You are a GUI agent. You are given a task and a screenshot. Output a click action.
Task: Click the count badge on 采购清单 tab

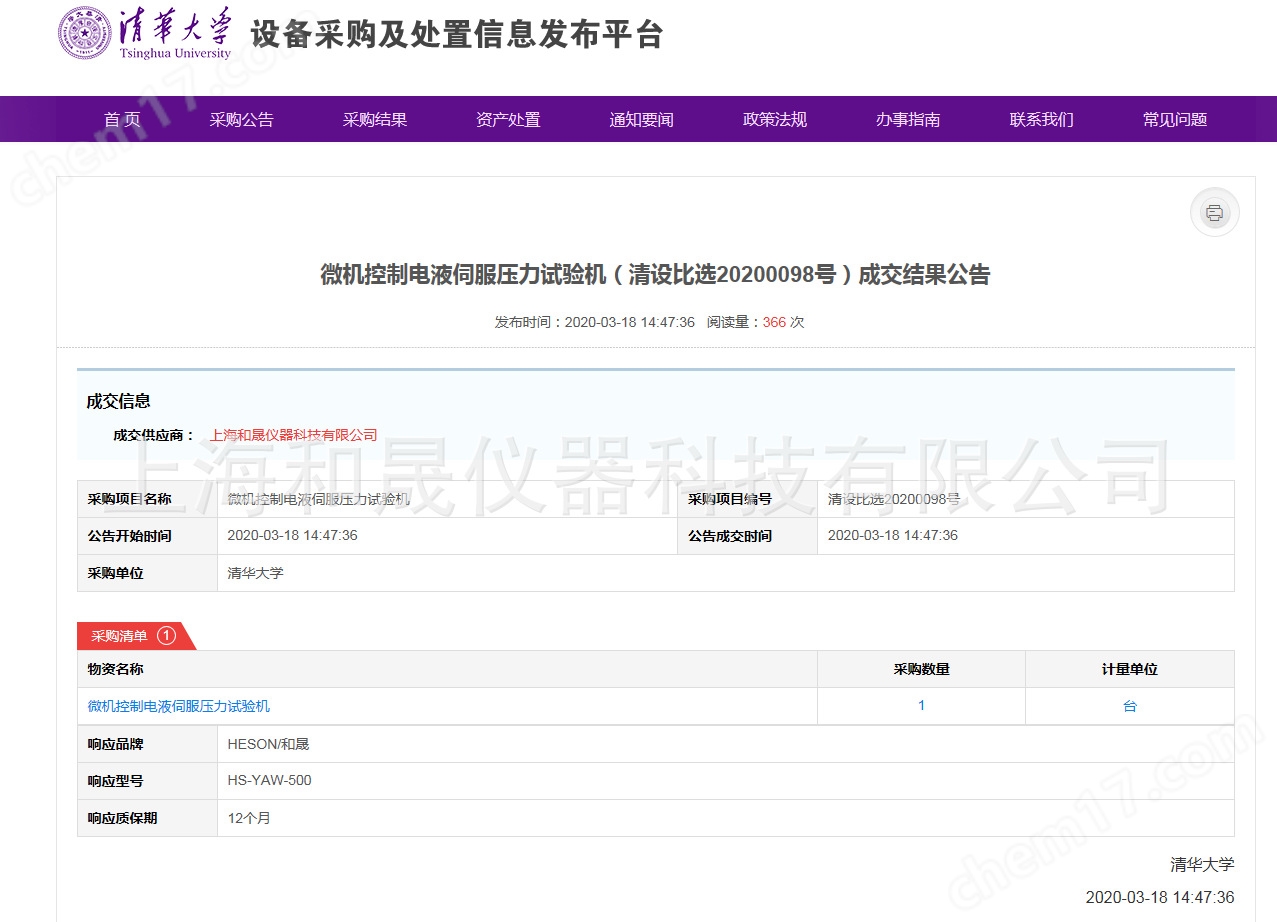pos(166,635)
